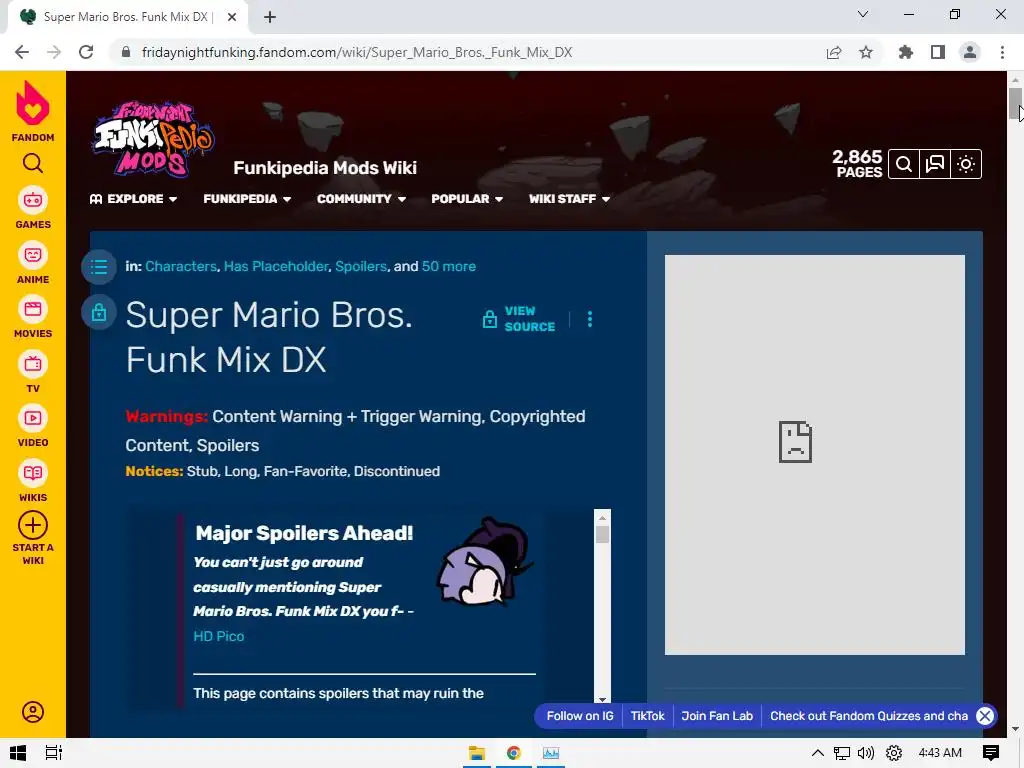The image size is (1024, 768).
Task: Open the TV section icon
Action: [33, 364]
